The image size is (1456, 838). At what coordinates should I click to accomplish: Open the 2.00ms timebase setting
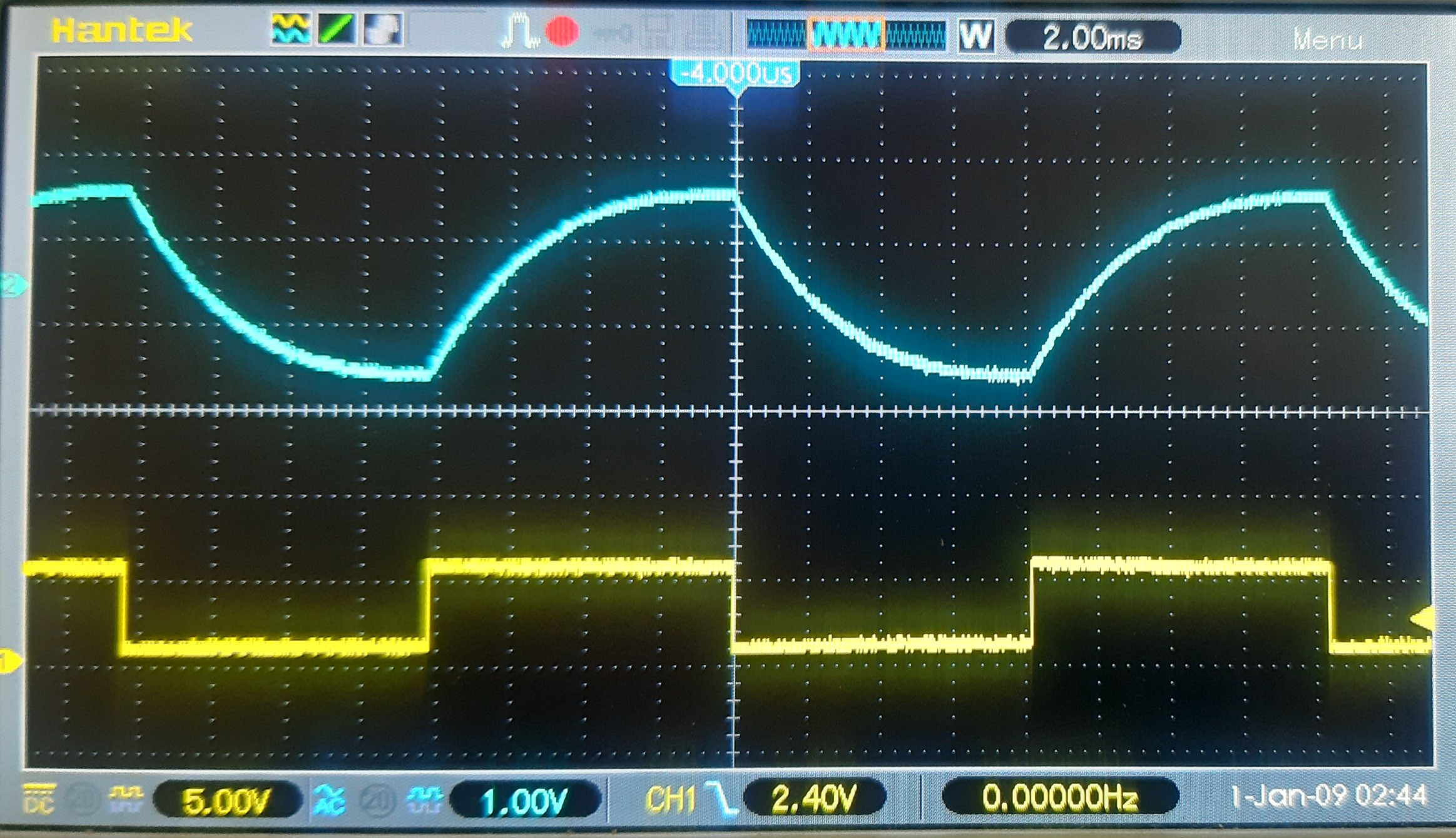[x=1092, y=38]
